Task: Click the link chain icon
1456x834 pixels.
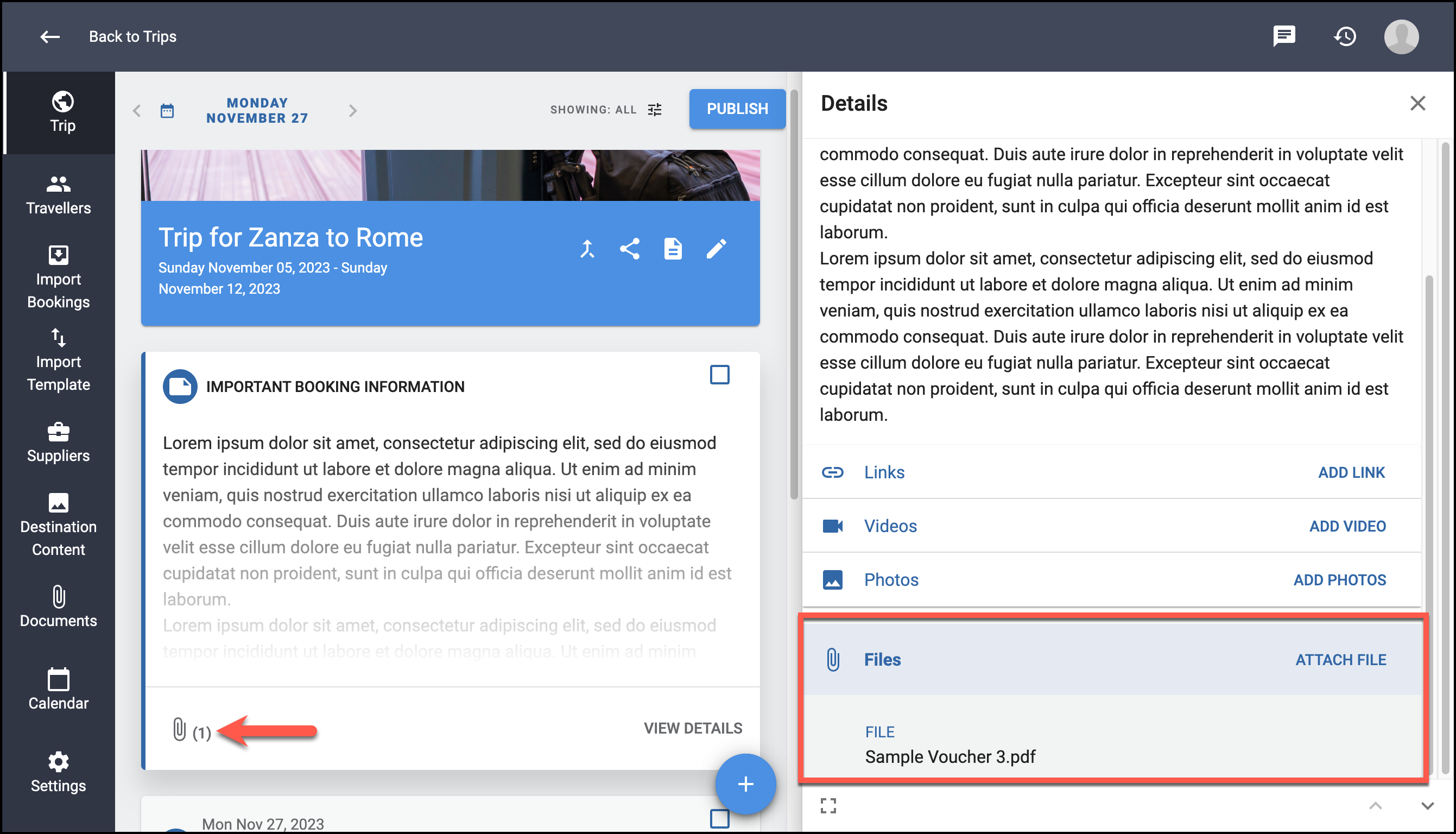Action: 832,472
